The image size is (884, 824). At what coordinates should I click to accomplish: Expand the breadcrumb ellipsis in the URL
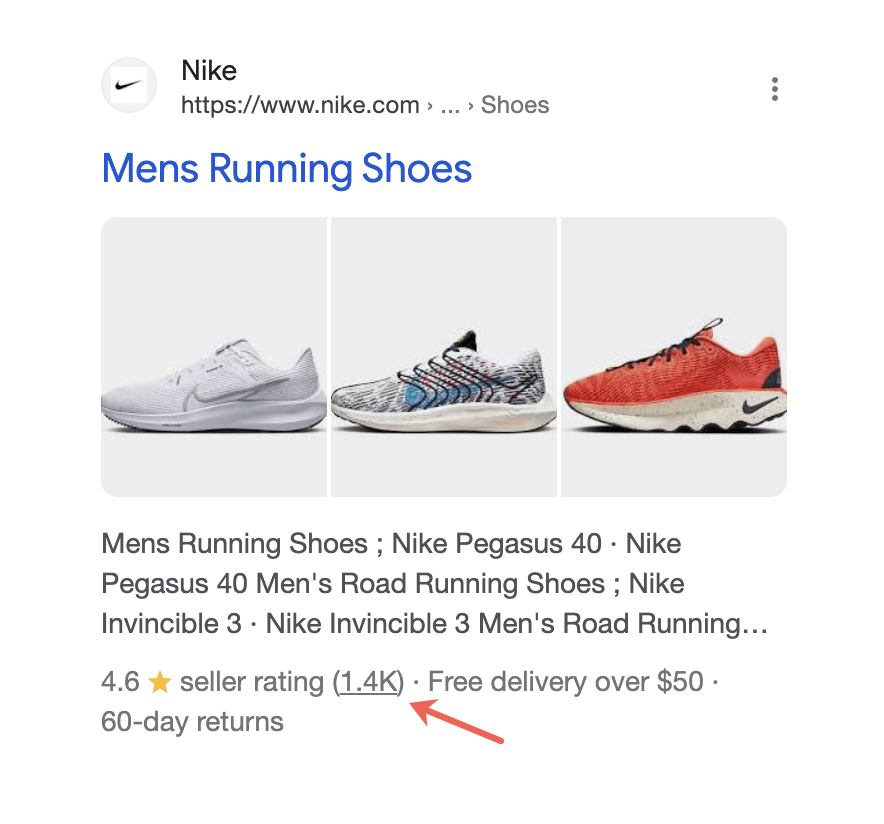point(450,105)
